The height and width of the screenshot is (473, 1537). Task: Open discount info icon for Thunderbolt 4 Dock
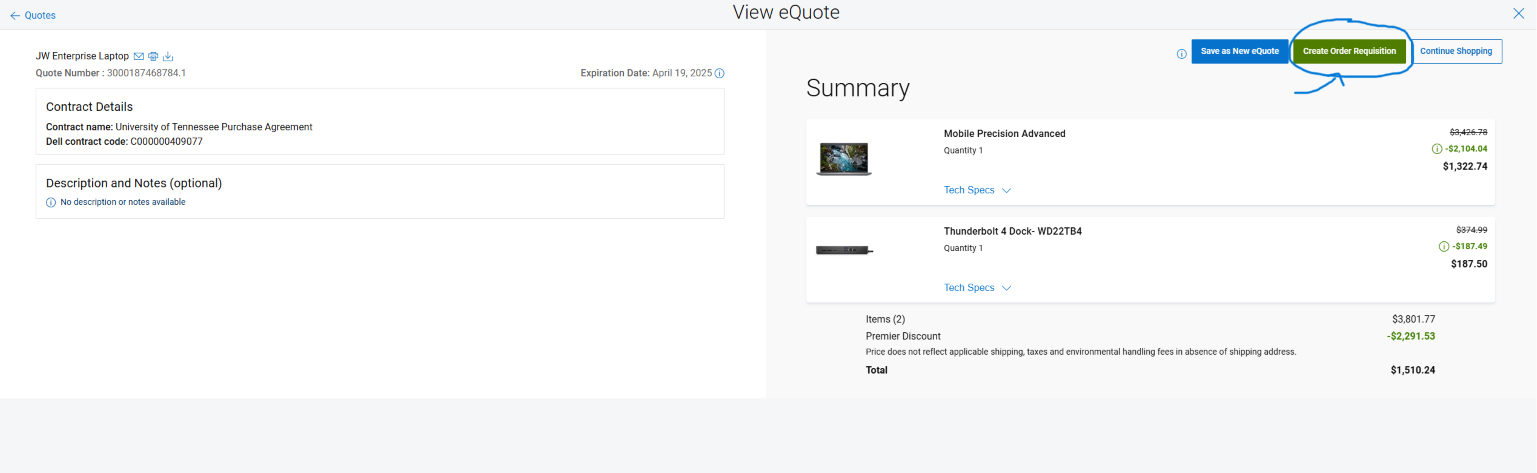point(1443,247)
